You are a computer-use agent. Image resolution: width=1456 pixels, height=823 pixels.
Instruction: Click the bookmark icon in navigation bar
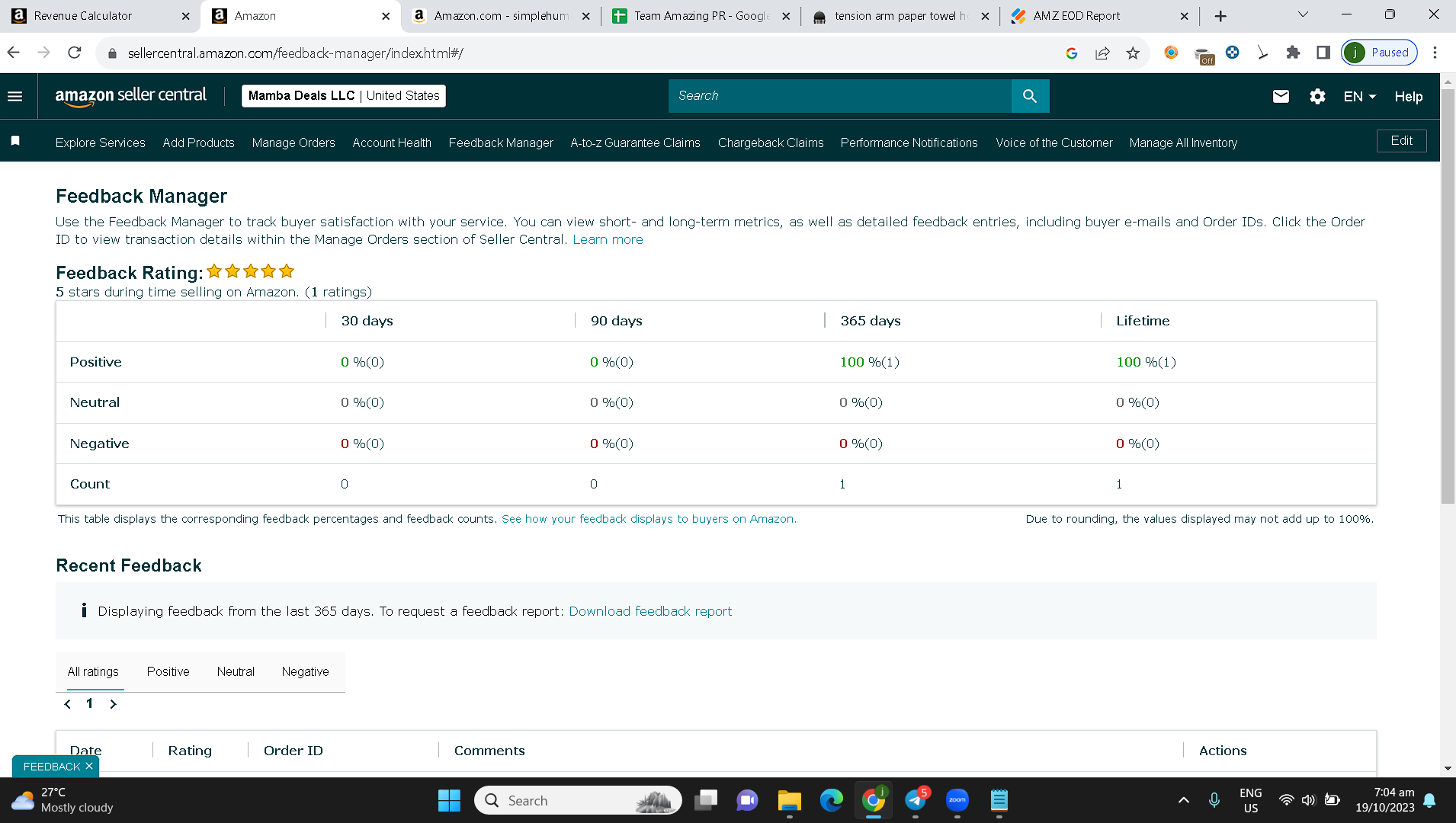pos(15,141)
